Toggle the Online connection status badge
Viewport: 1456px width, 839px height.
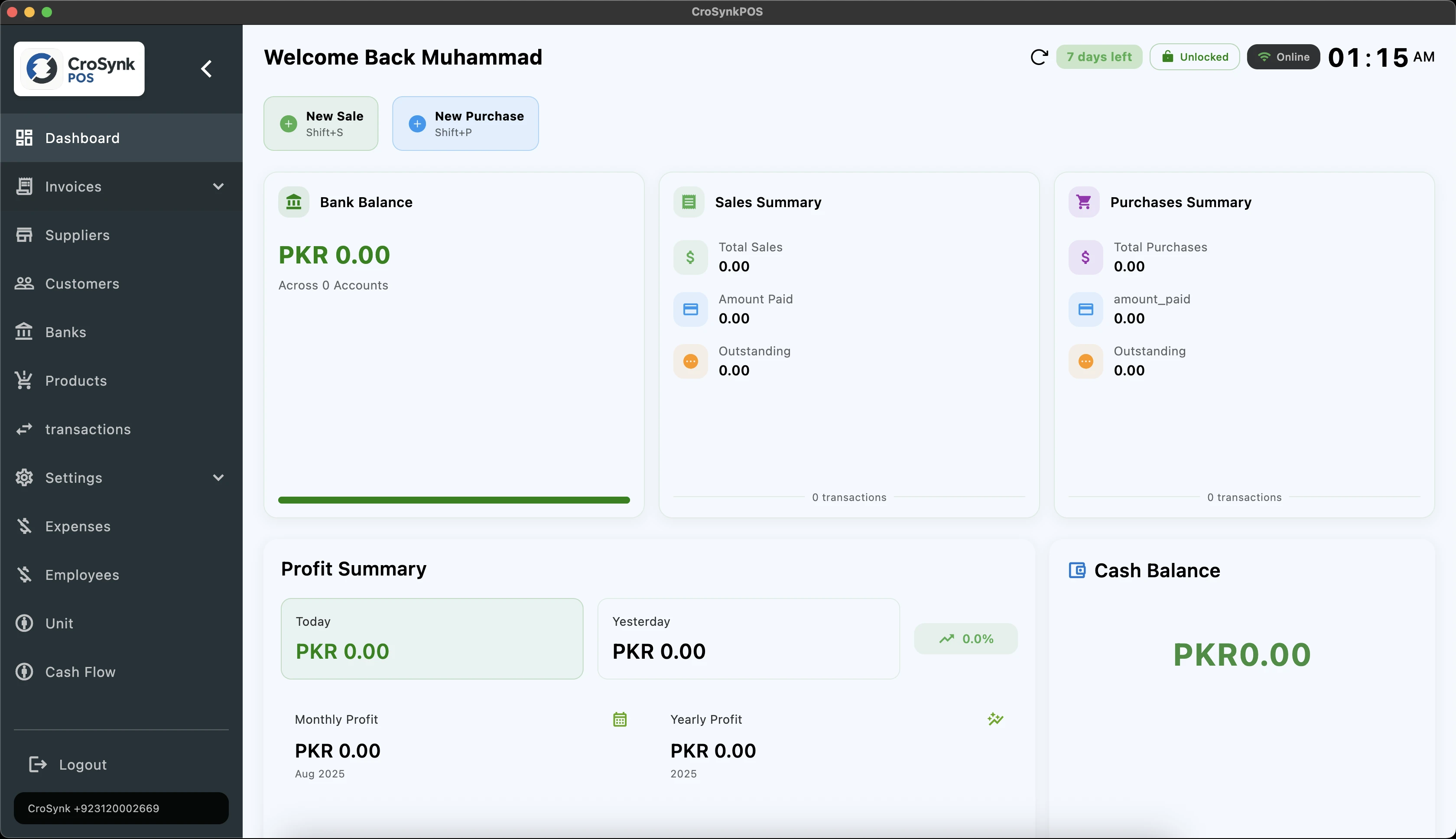[x=1283, y=57]
